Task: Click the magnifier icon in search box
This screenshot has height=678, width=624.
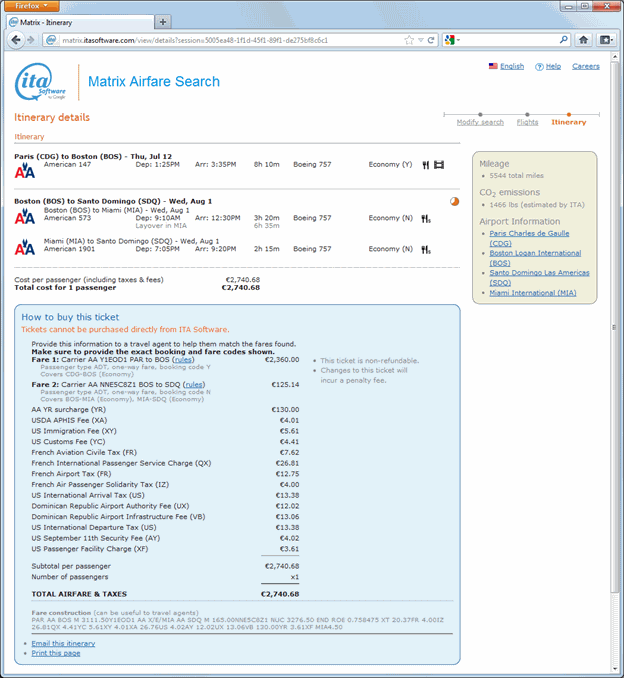Action: pyautogui.click(x=563, y=40)
